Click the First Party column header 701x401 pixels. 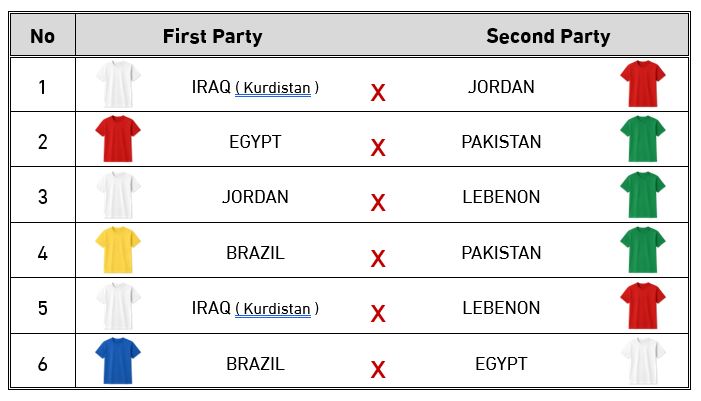[212, 37]
